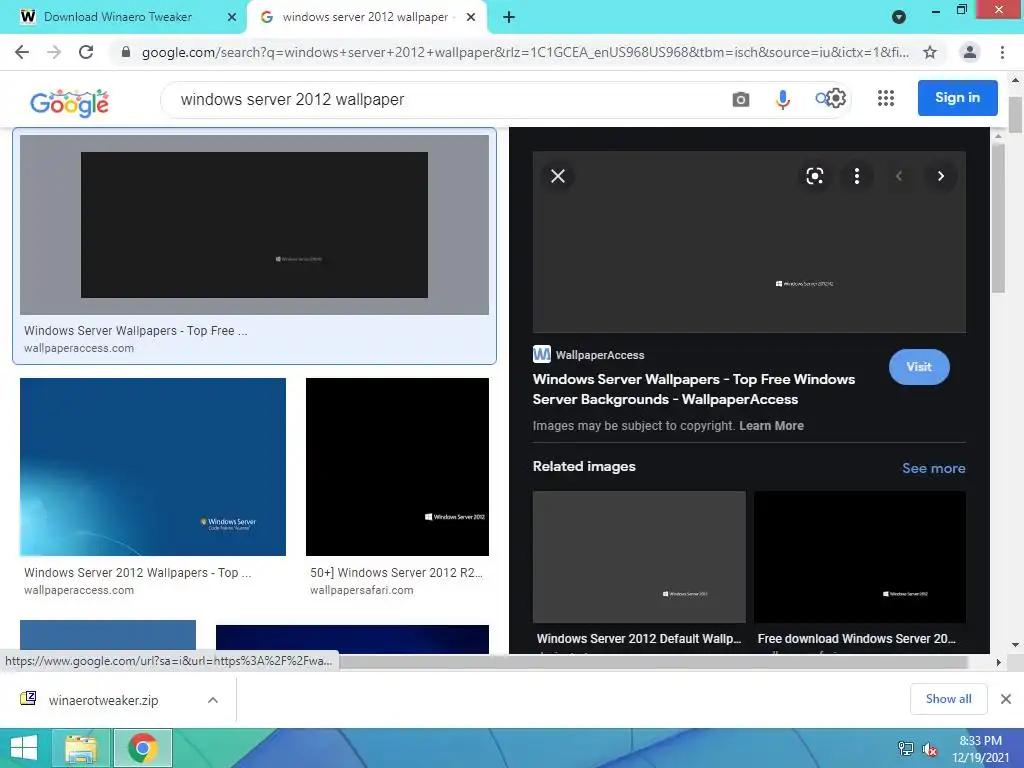Image resolution: width=1024 pixels, height=768 pixels.
Task: Go back with the browser back arrow
Action: [22, 52]
